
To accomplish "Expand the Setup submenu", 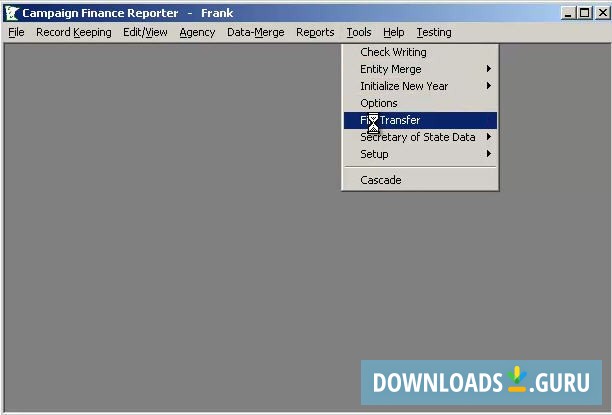I will pos(420,154).
